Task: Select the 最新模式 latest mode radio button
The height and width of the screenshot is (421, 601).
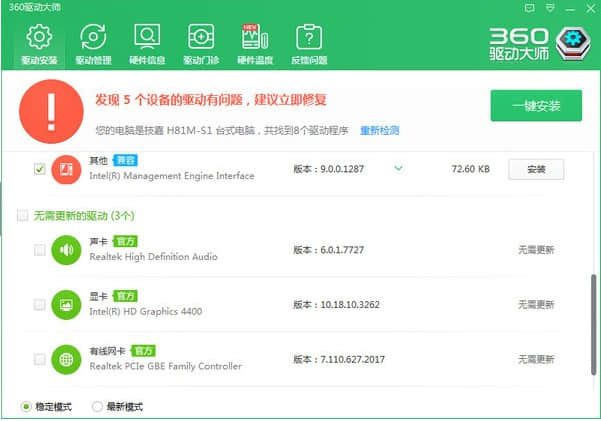Action: pos(97,407)
